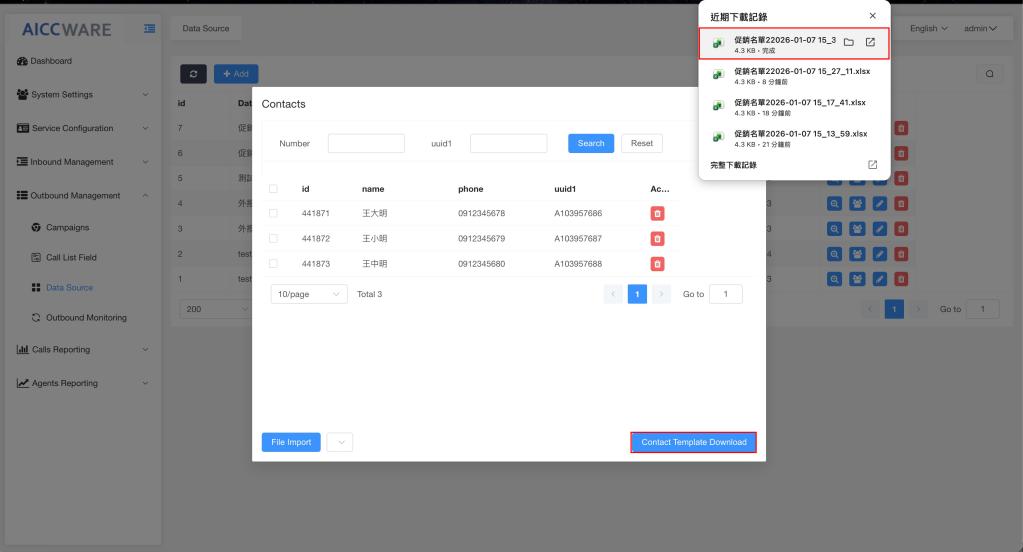Collapse the Outbound Management menu

pyautogui.click(x=82, y=196)
